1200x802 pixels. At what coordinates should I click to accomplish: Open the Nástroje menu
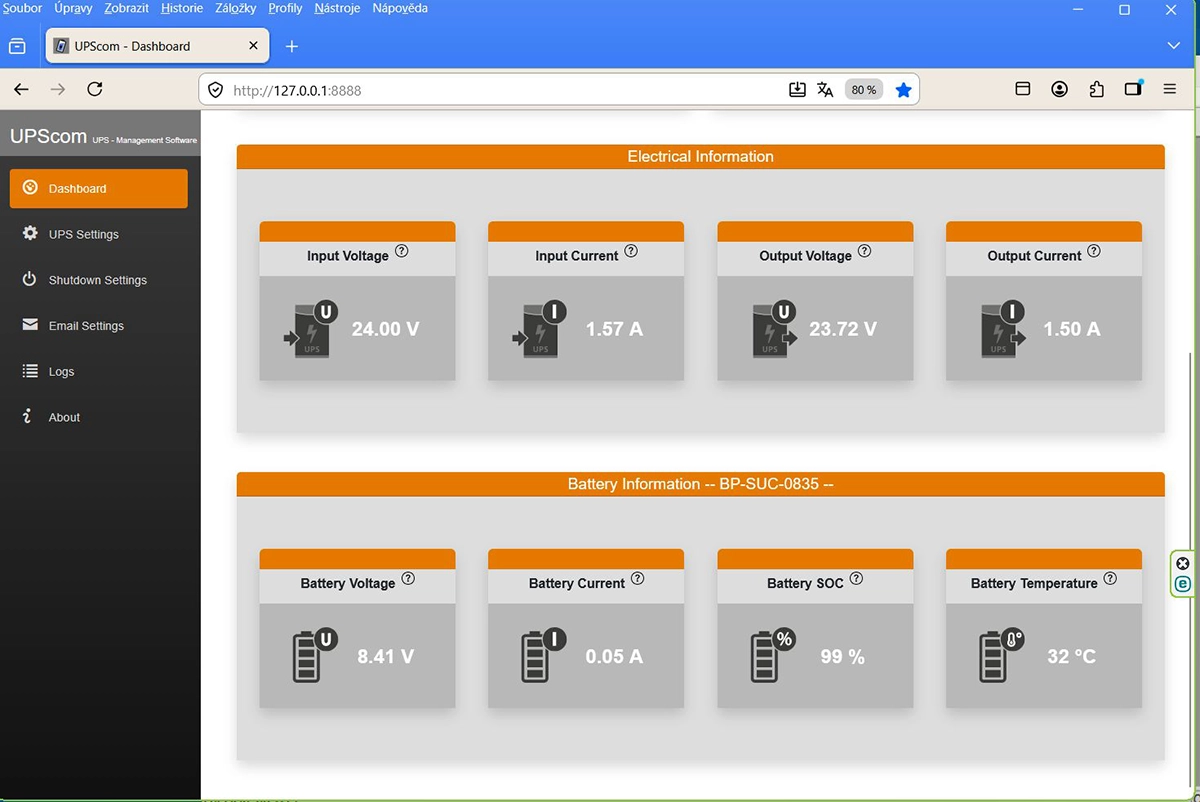(337, 8)
